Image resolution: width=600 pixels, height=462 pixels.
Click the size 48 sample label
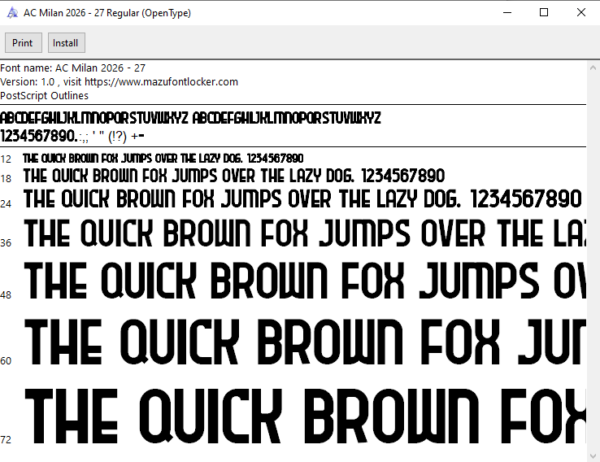[6, 295]
